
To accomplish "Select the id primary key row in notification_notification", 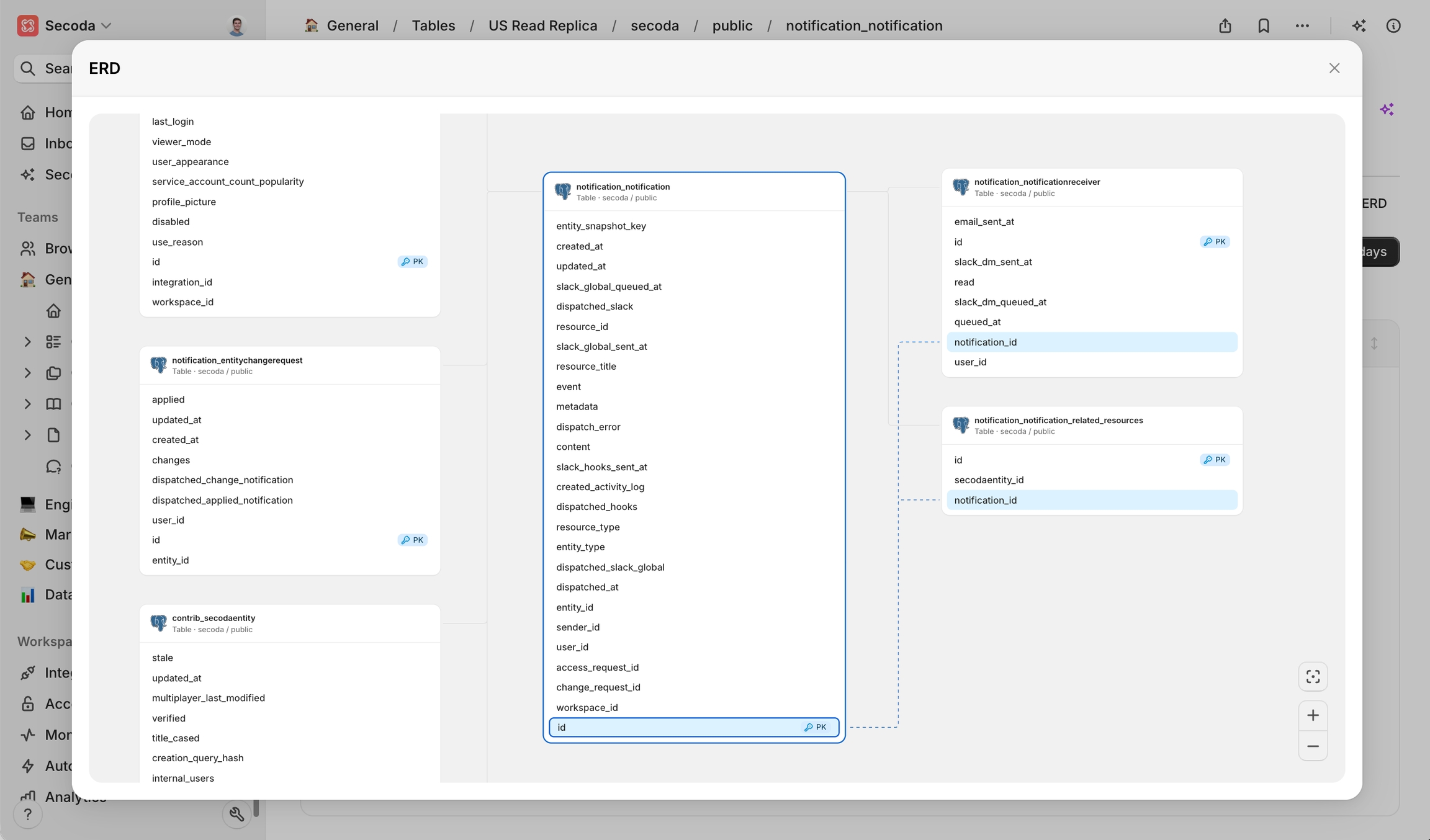I will point(693,727).
